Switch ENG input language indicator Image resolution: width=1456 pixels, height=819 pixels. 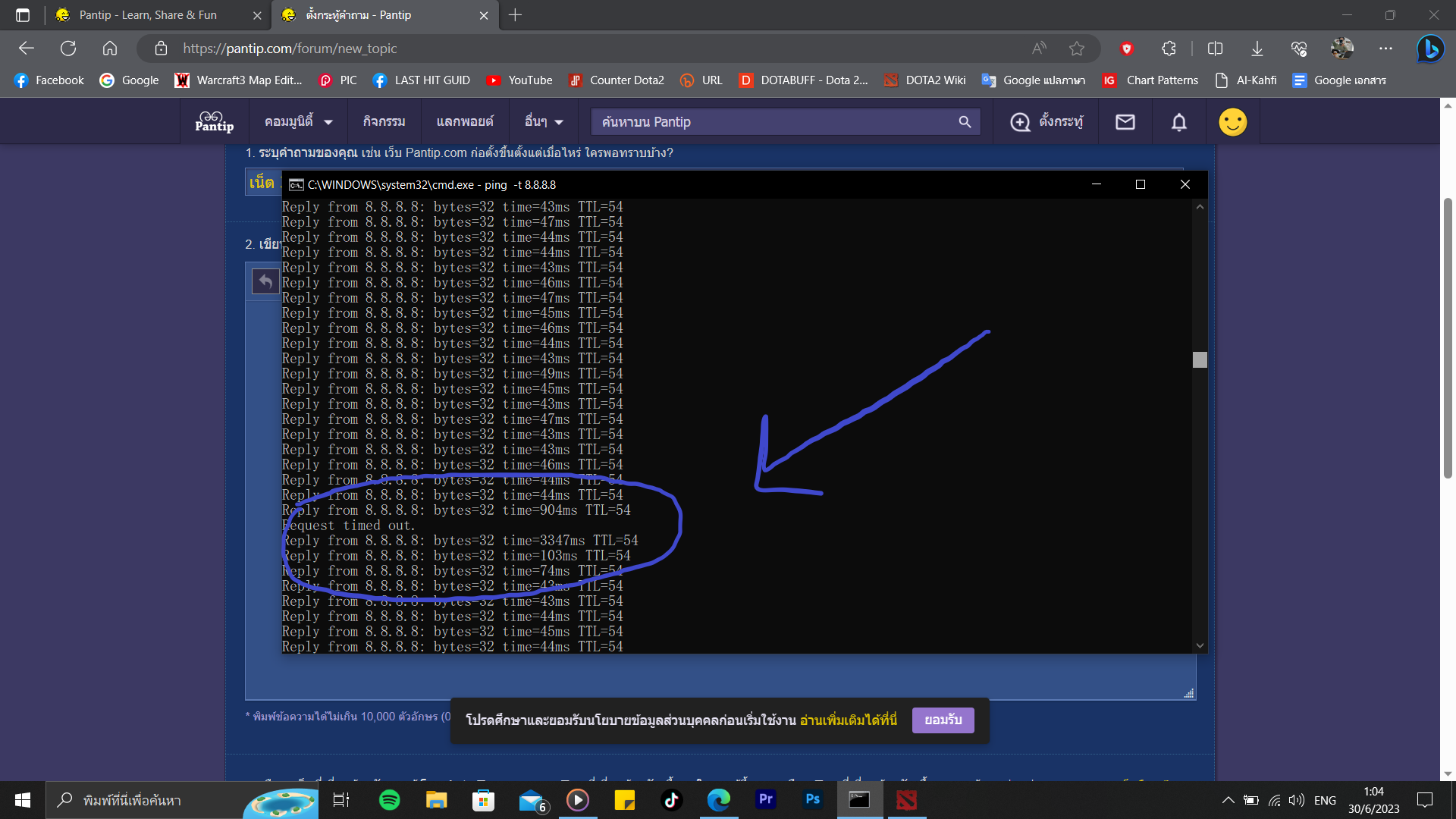[x=1325, y=800]
